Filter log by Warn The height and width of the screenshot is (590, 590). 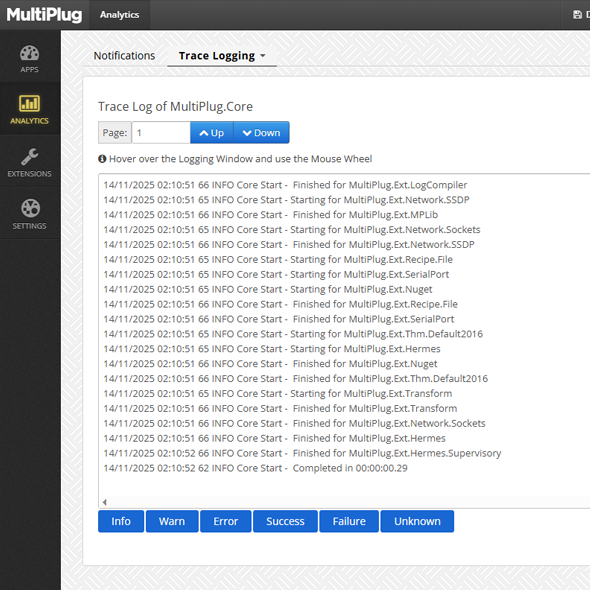tap(172, 521)
